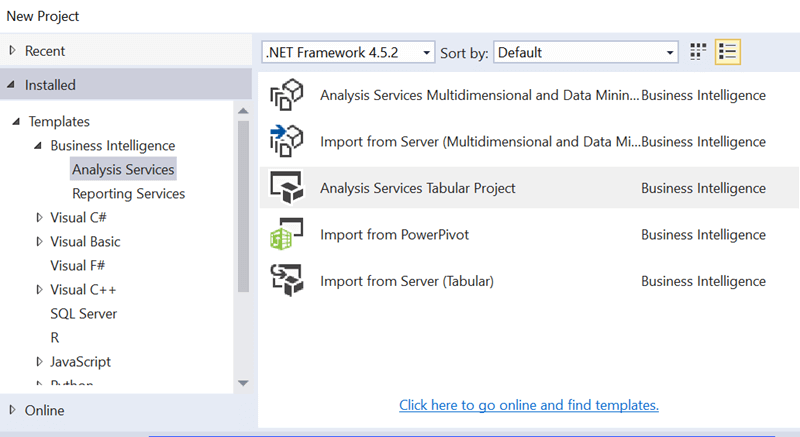The width and height of the screenshot is (800, 437).
Task: Choose Import from Server (Tabular) template
Action: 529,280
